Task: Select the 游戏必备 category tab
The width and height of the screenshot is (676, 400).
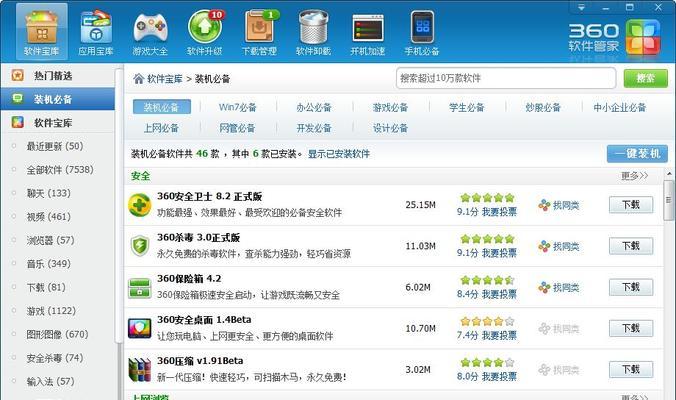Action: tap(391, 107)
